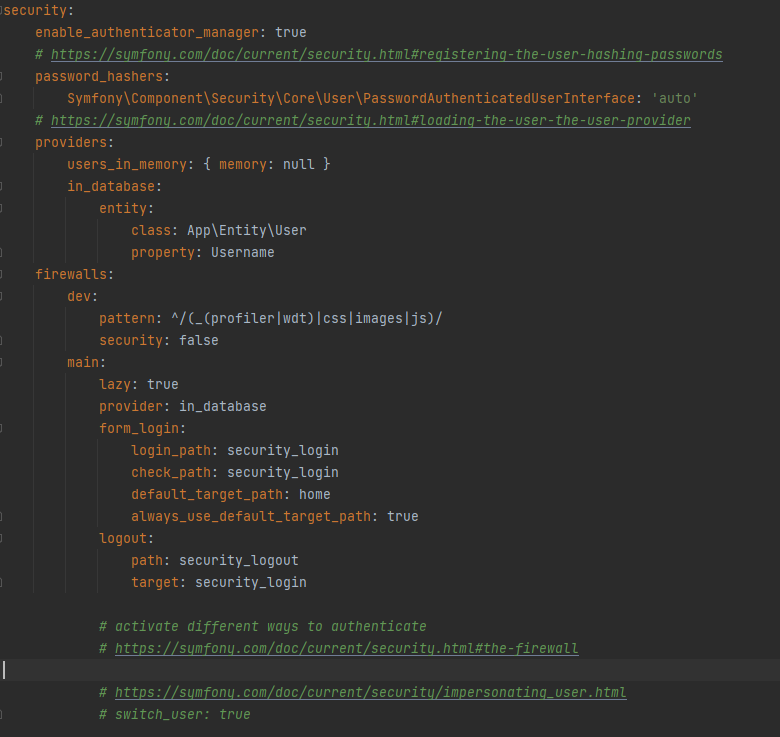
Task: Open the loading-the-user-the-user-provider documentation link
Action: click(371, 120)
